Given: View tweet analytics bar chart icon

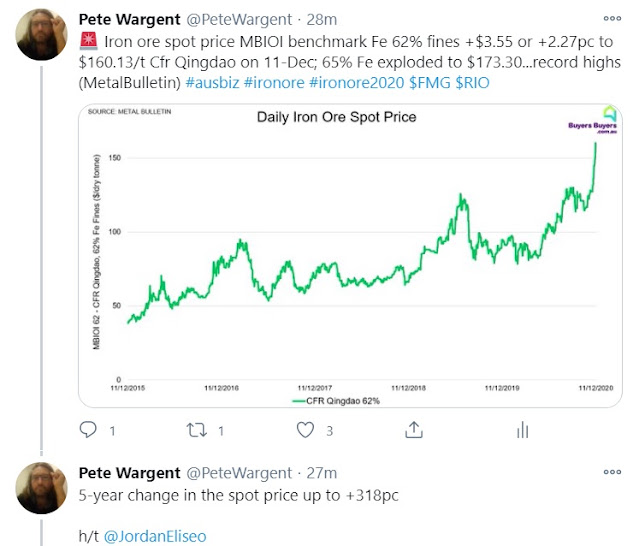Looking at the screenshot, I should pos(522,430).
